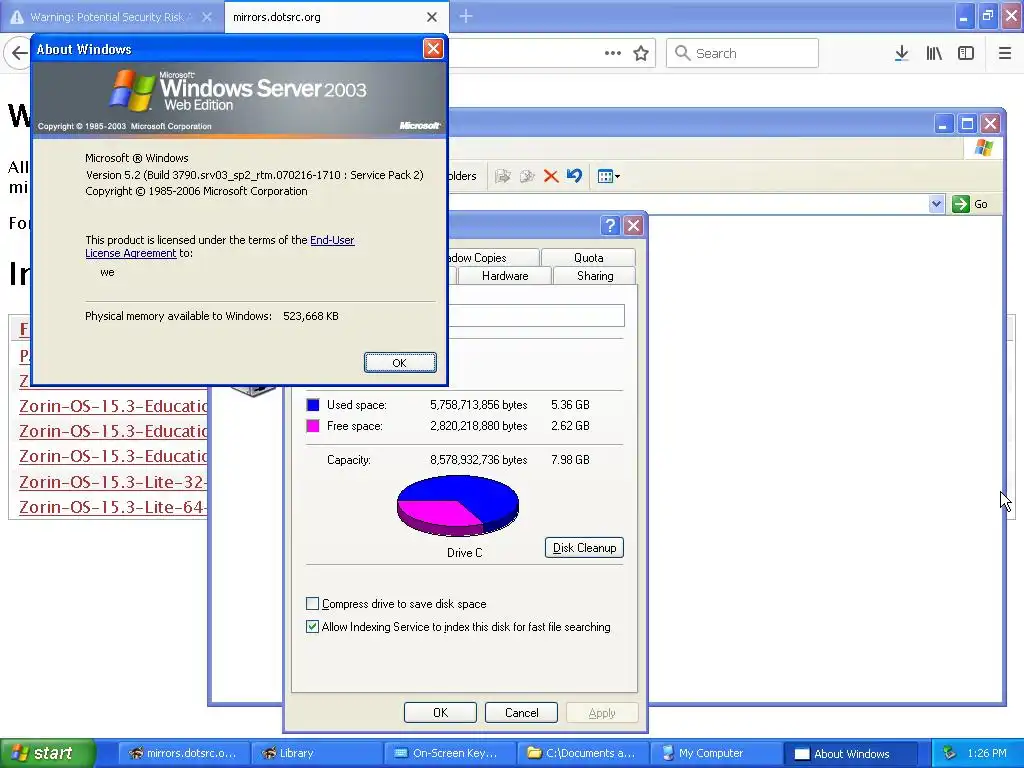Image resolution: width=1024 pixels, height=768 pixels.
Task: Open Firefox Library icon in toolbar
Action: pos(934,53)
